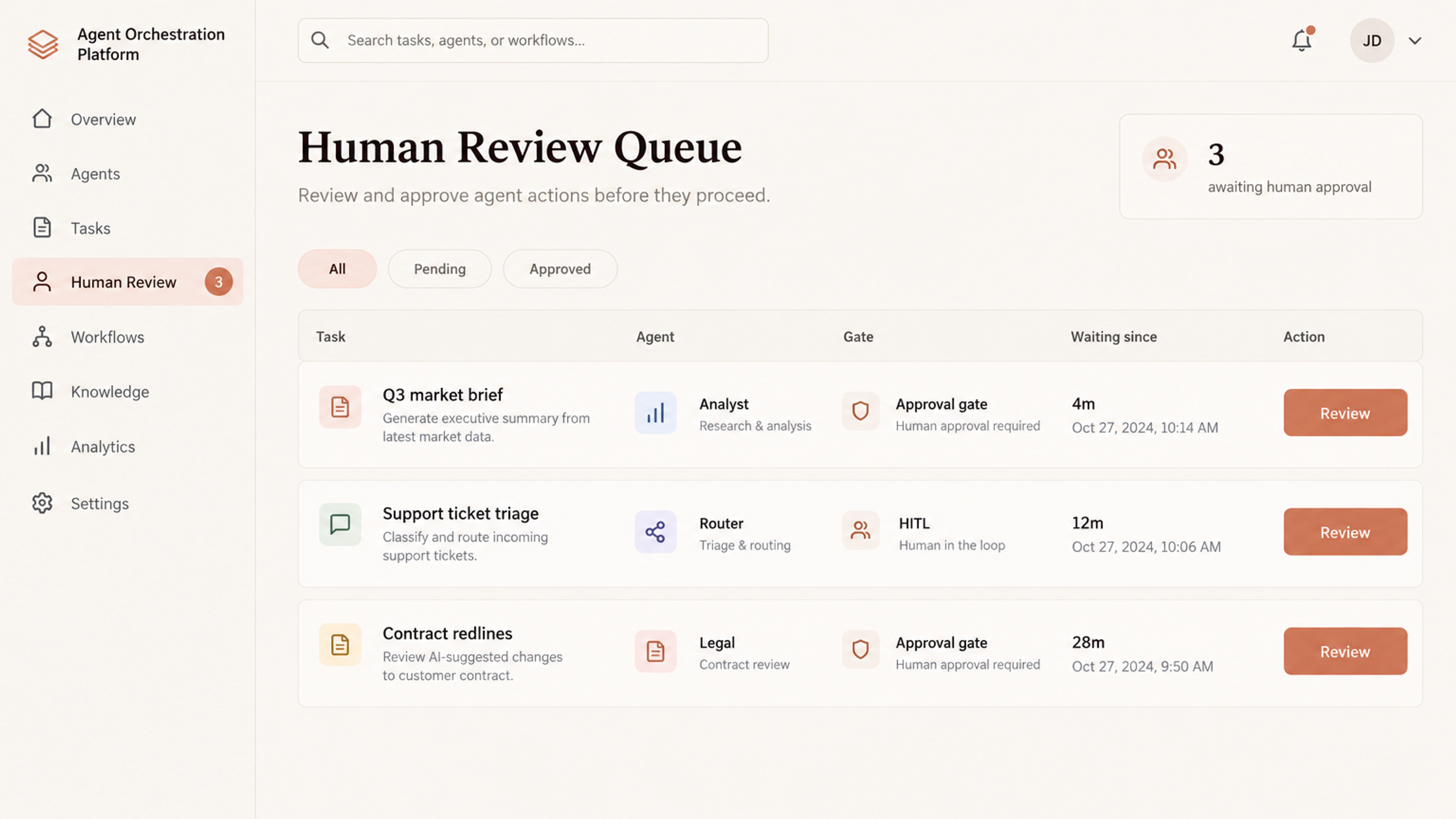1456x819 pixels.
Task: Click the Agent column header
Action: [655, 337]
